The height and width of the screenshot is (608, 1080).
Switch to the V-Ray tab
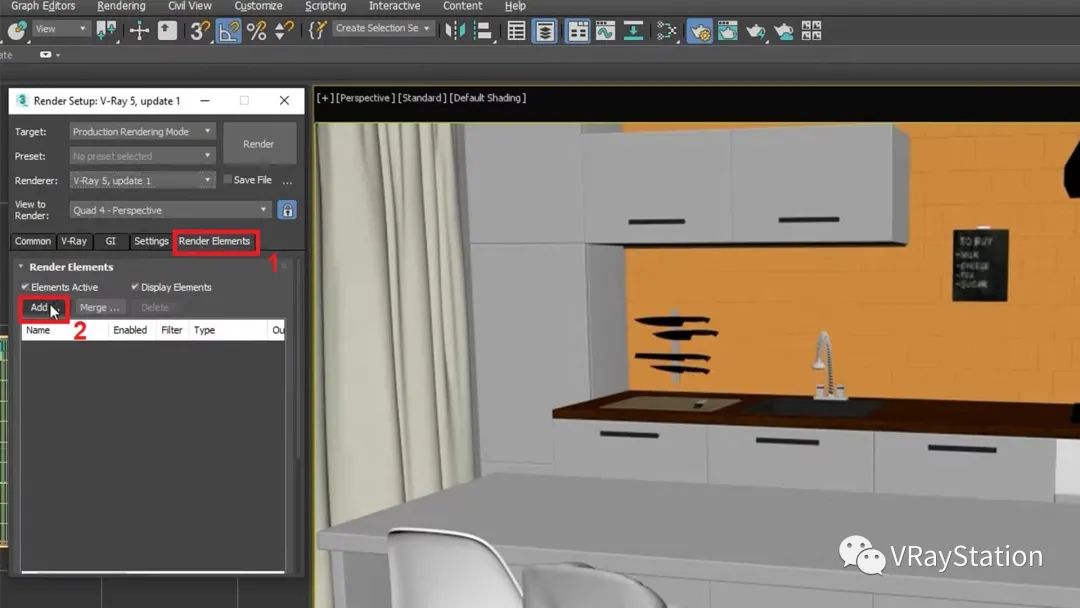pos(73,241)
